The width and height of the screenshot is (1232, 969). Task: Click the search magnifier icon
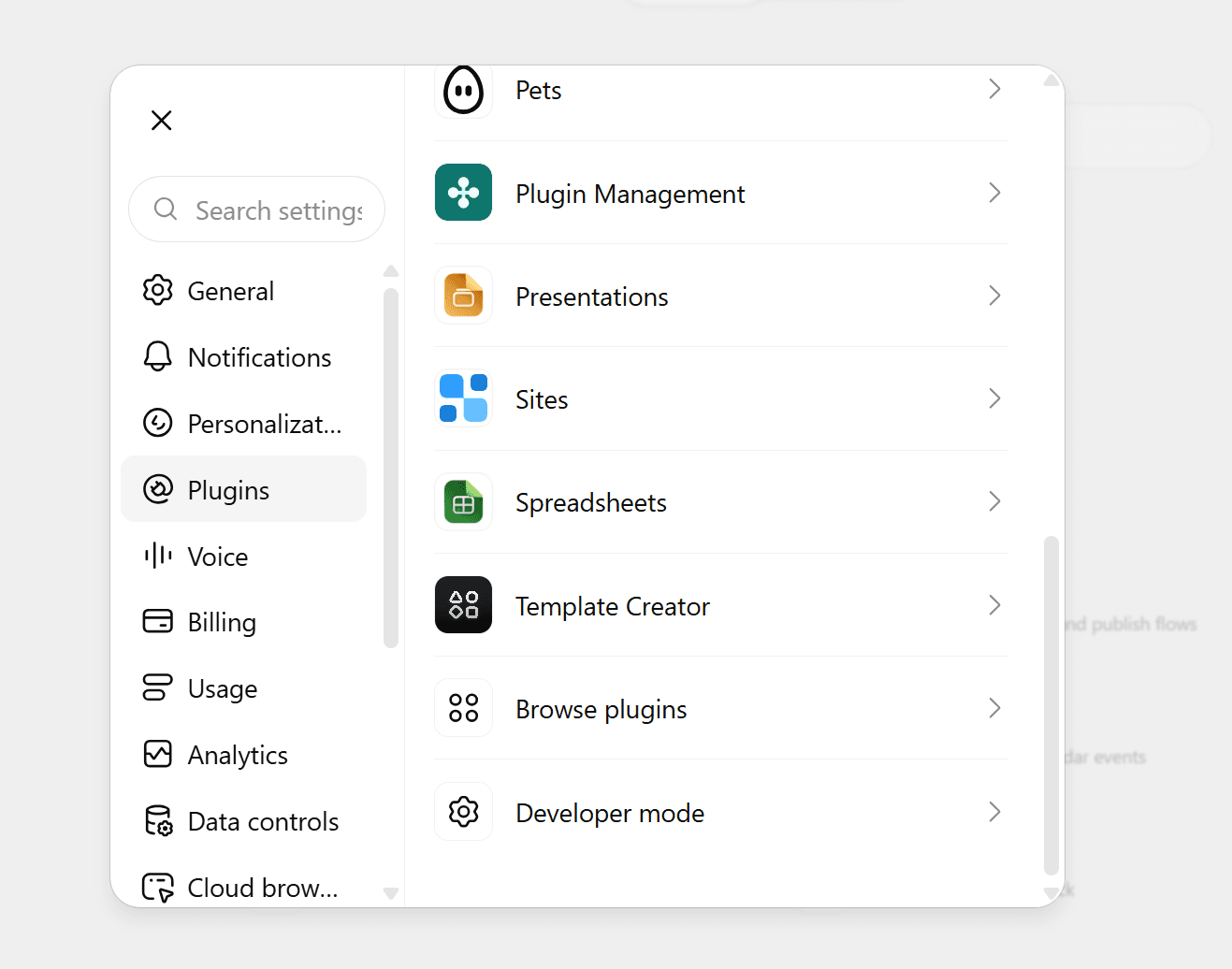(166, 209)
